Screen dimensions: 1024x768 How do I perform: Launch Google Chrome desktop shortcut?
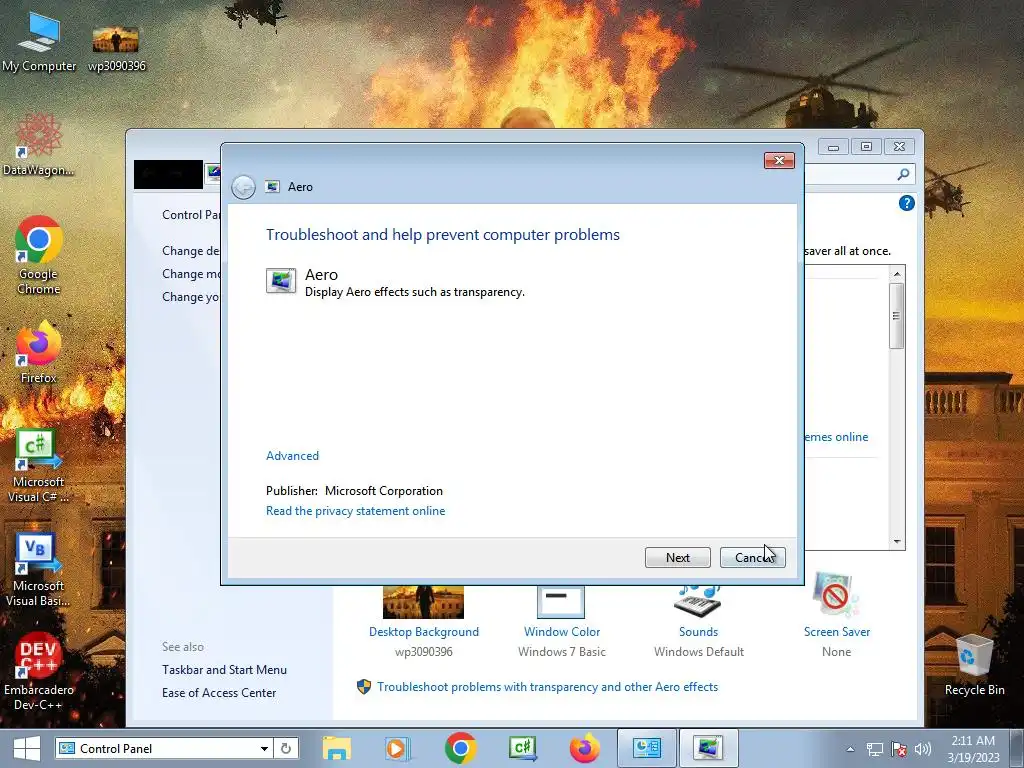point(39,255)
